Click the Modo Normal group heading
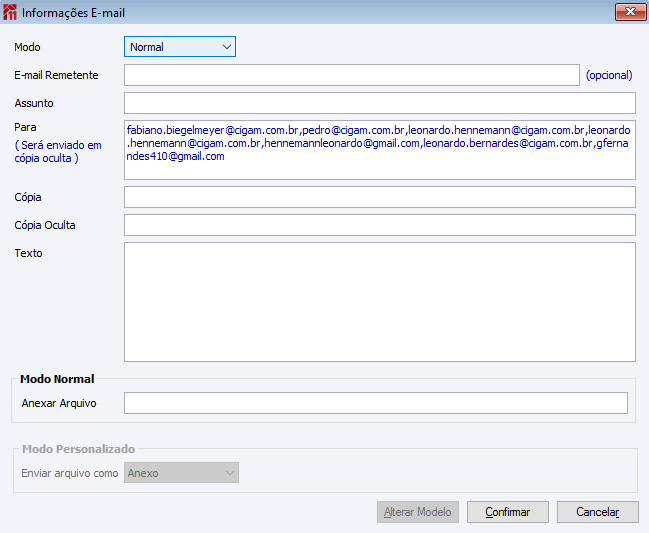This screenshot has height=533, width=649. coord(57,379)
